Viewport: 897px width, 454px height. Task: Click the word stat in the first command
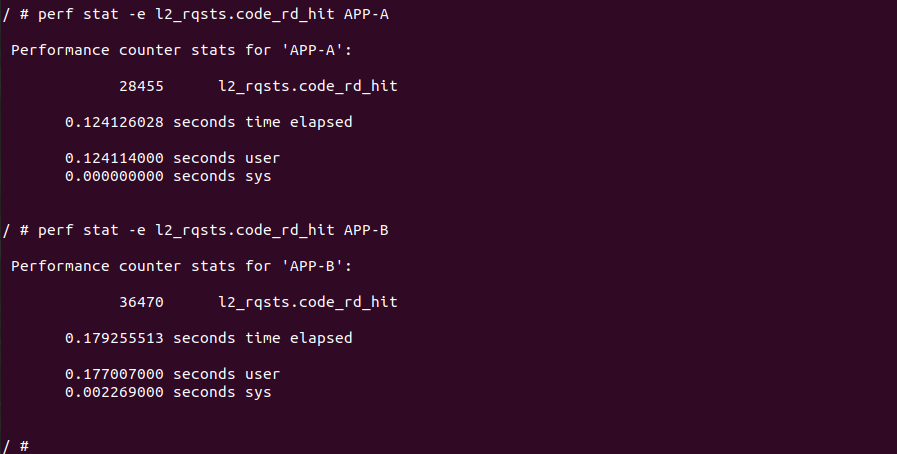coord(100,14)
